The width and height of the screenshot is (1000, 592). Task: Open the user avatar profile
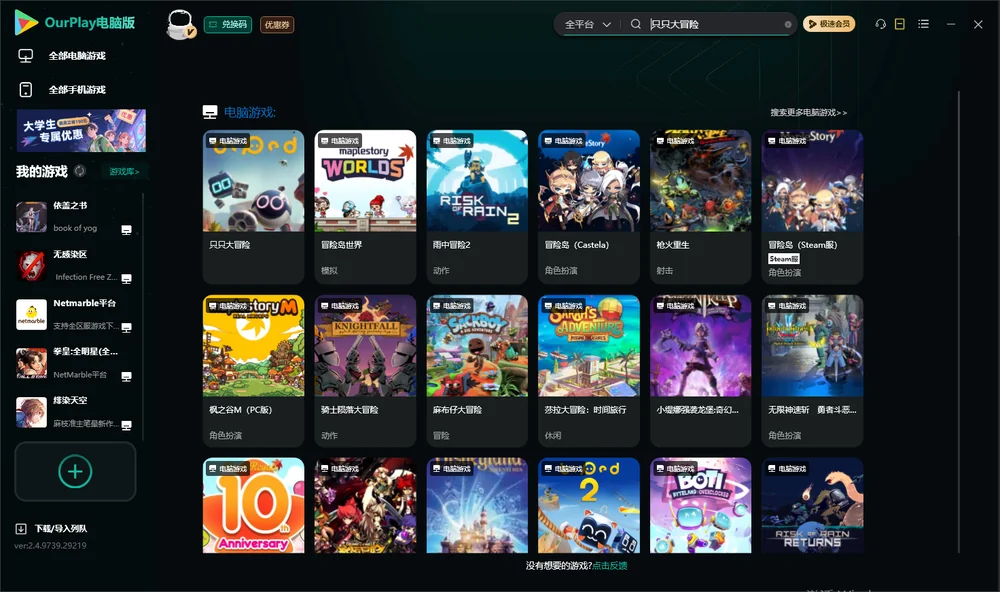[x=180, y=24]
